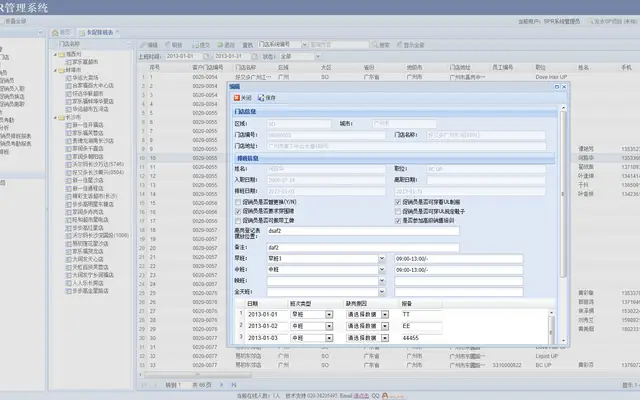Open the 早班 shift dropdown
This screenshot has height=400, width=640.
(x=382, y=258)
